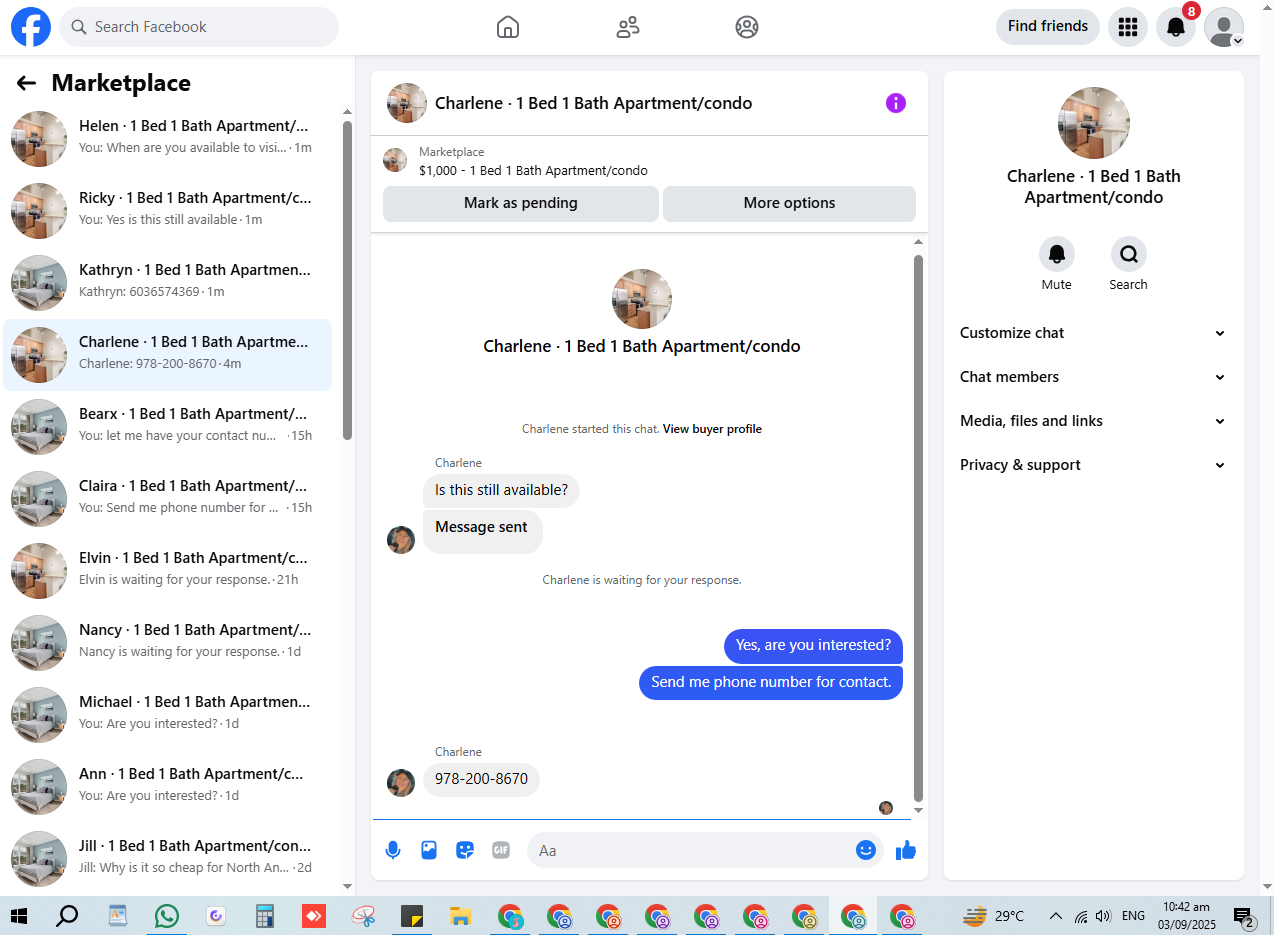Click 'Send me phone number for contact.' bubble
The image size is (1274, 935).
pyautogui.click(x=771, y=683)
